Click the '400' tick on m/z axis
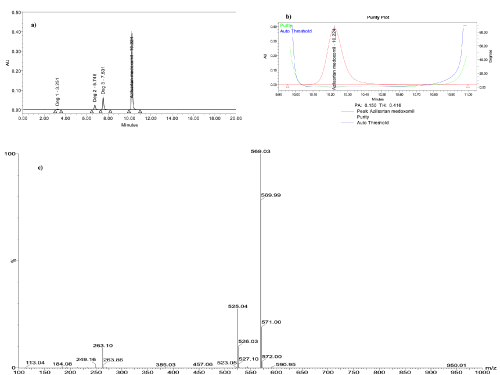This screenshot has height=375, width=500. [173, 372]
